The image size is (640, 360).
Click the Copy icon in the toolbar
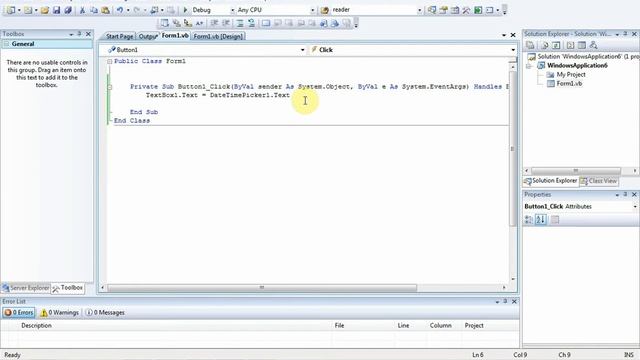click(x=94, y=10)
